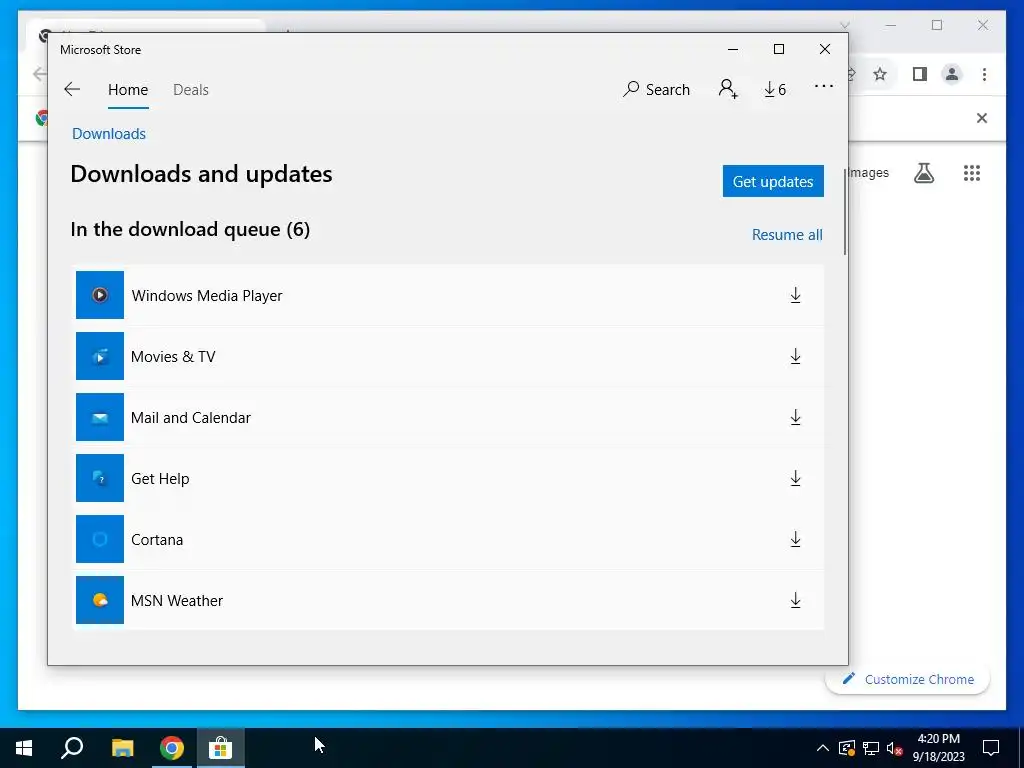Click the MSN Weather download arrow
1024x768 pixels.
(x=795, y=600)
